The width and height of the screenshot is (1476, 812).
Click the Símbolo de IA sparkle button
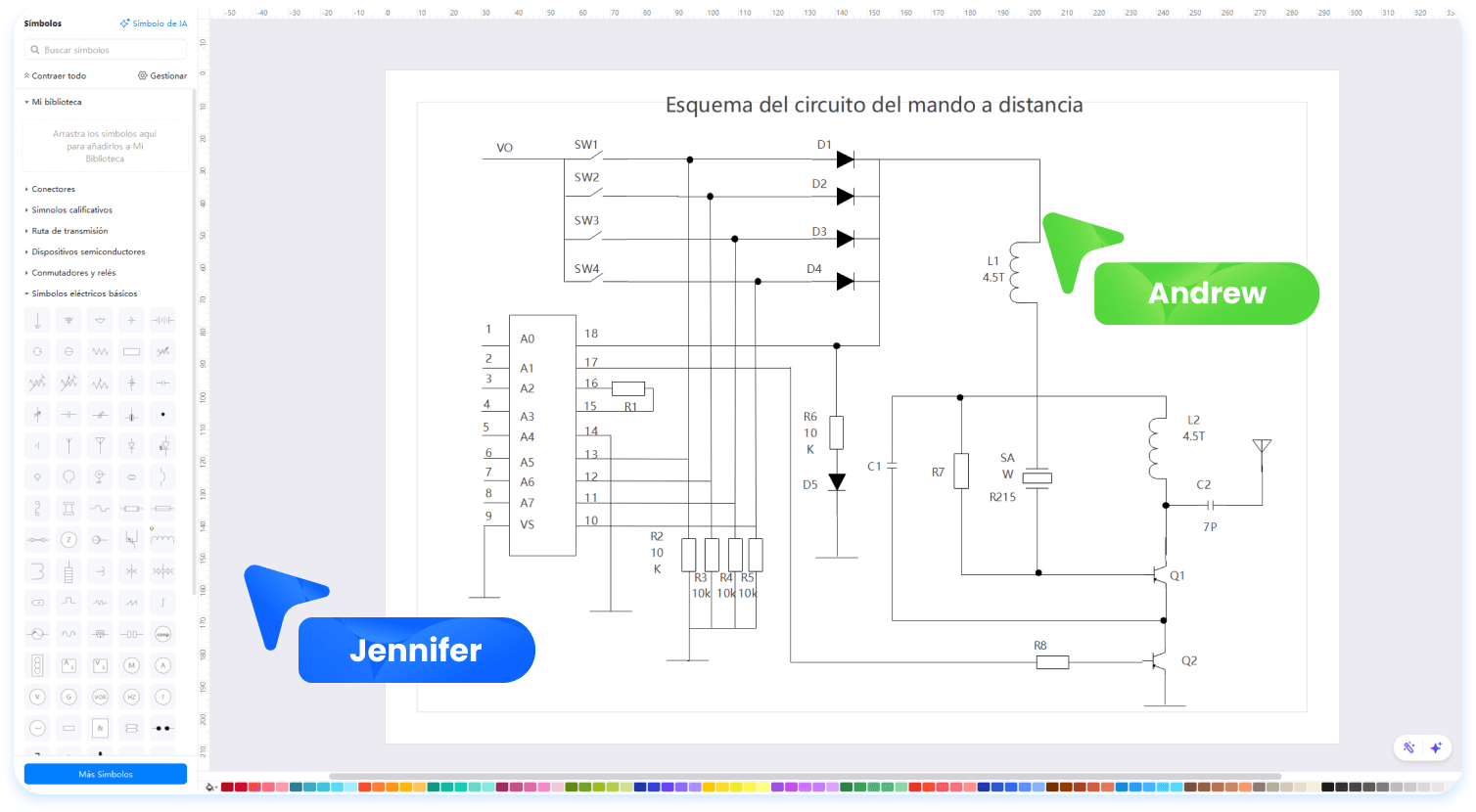(x=153, y=23)
